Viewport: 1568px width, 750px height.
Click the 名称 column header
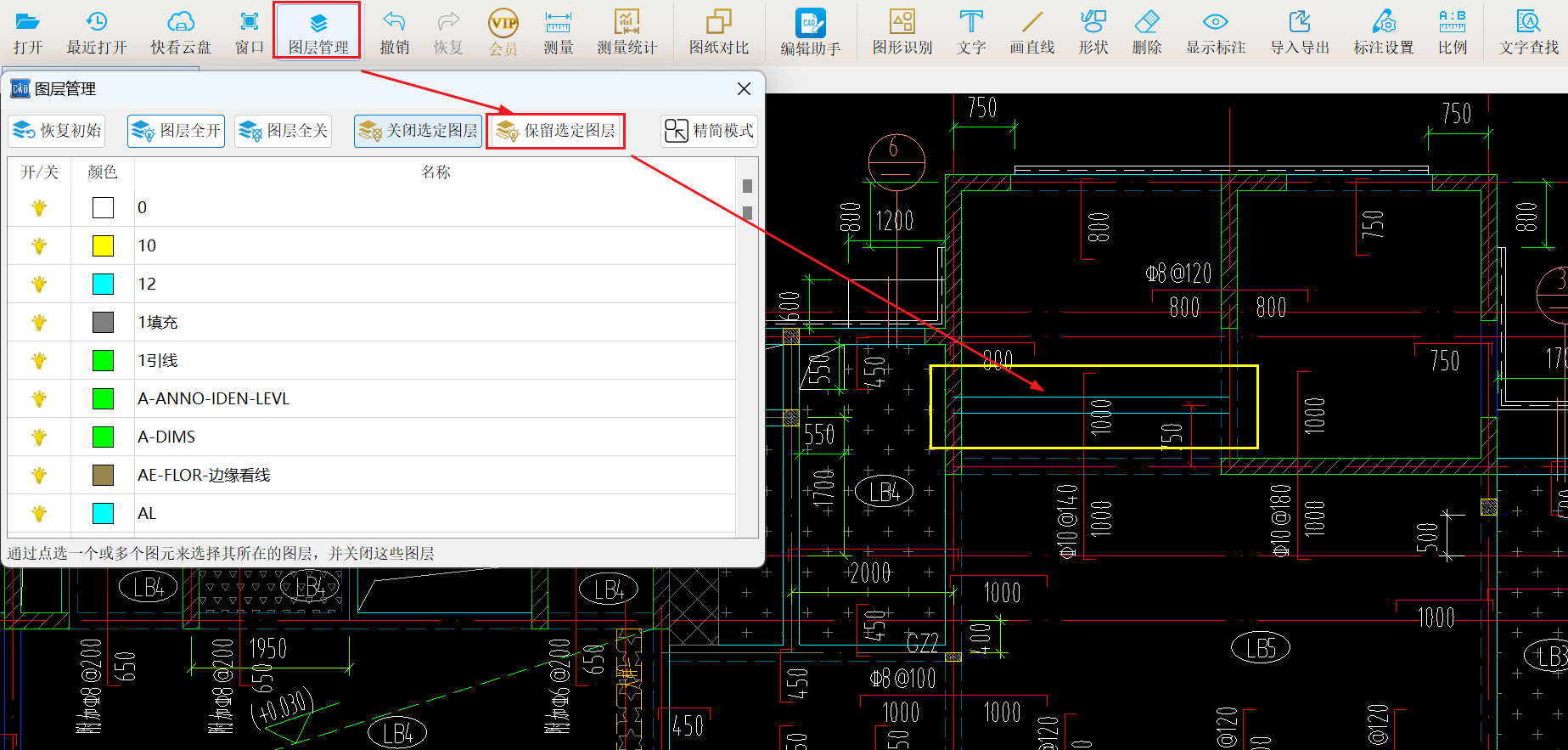(x=436, y=172)
